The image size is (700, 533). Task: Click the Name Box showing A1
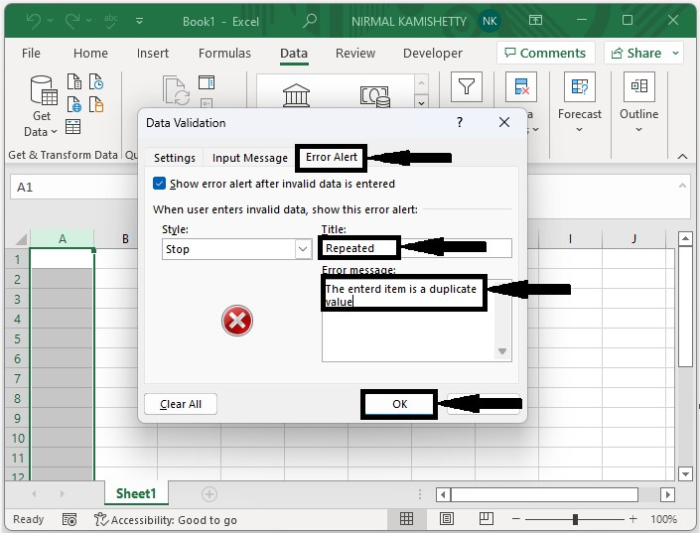click(74, 187)
